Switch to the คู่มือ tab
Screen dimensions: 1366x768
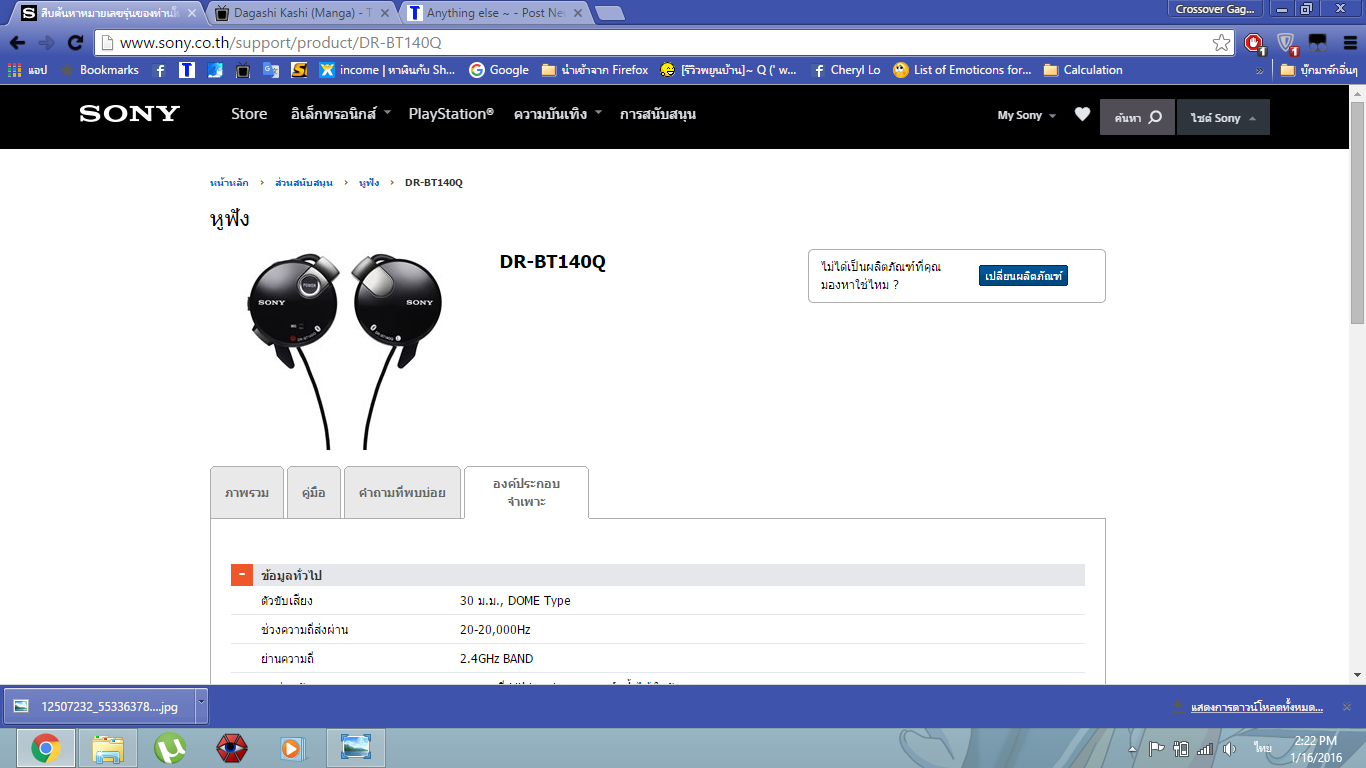coord(314,493)
